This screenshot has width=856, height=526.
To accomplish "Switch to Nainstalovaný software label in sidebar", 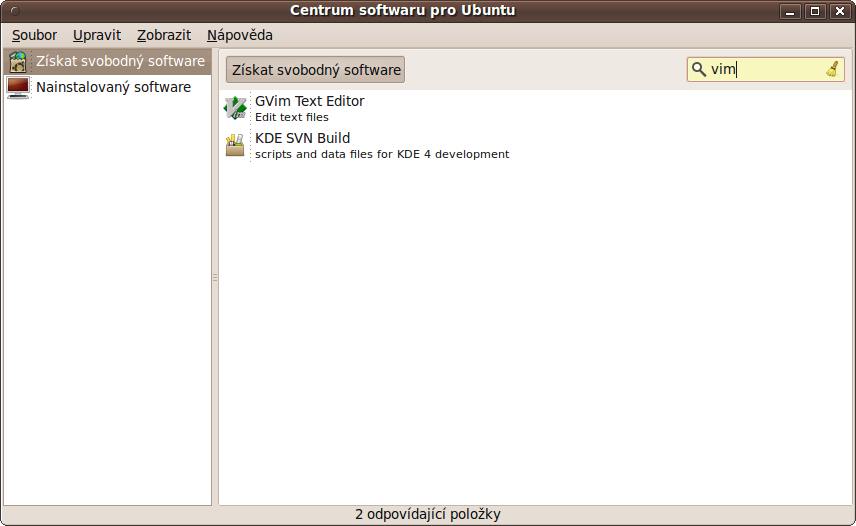I will (113, 87).
